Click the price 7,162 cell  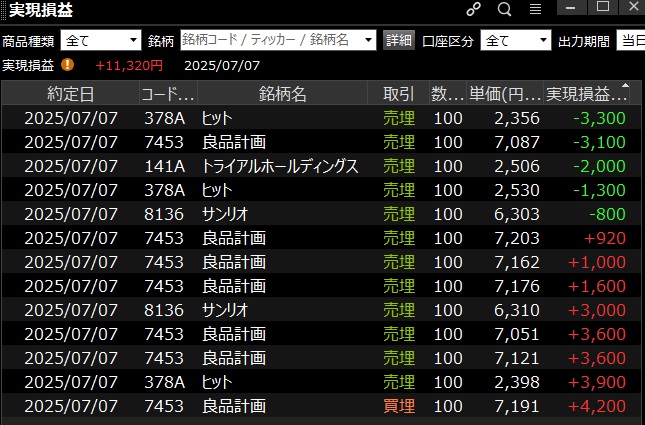pyautogui.click(x=517, y=262)
